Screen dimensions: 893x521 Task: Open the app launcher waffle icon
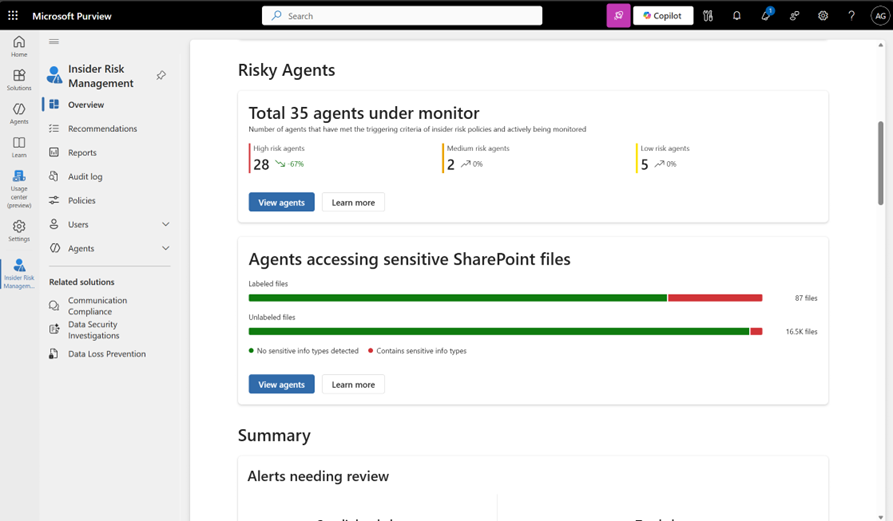click(x=13, y=15)
